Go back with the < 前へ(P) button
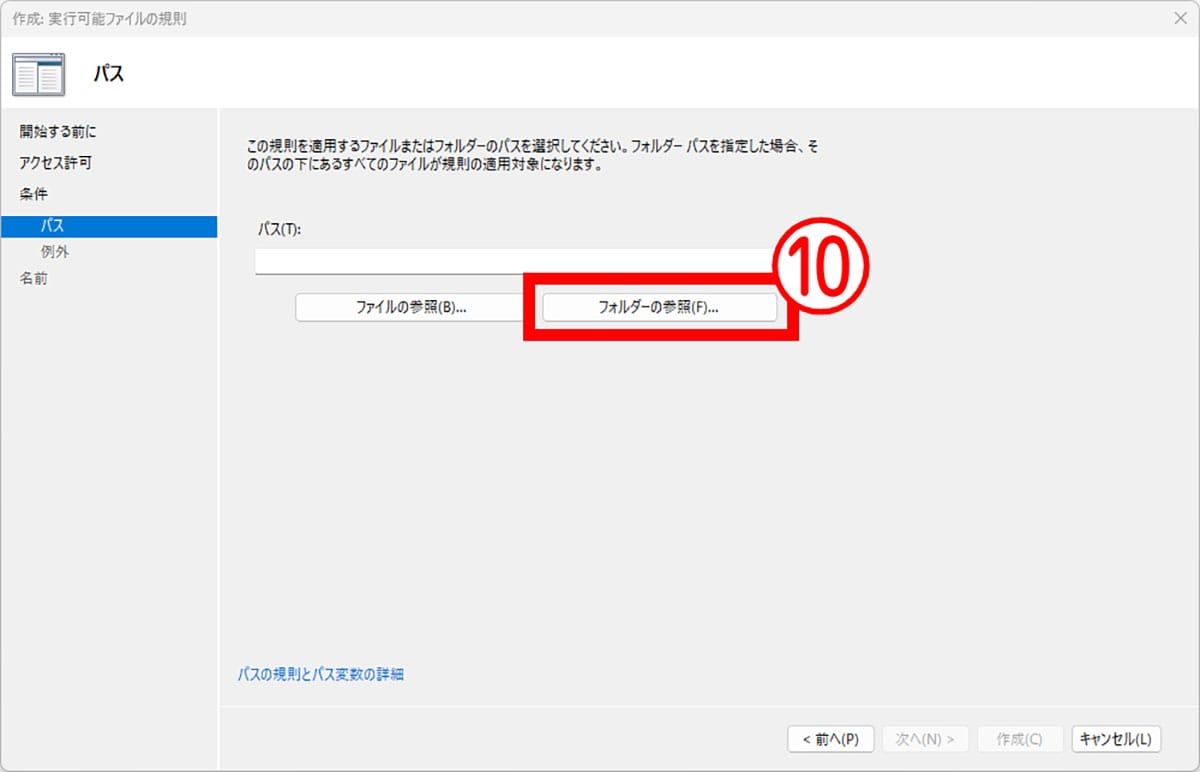 [830, 739]
